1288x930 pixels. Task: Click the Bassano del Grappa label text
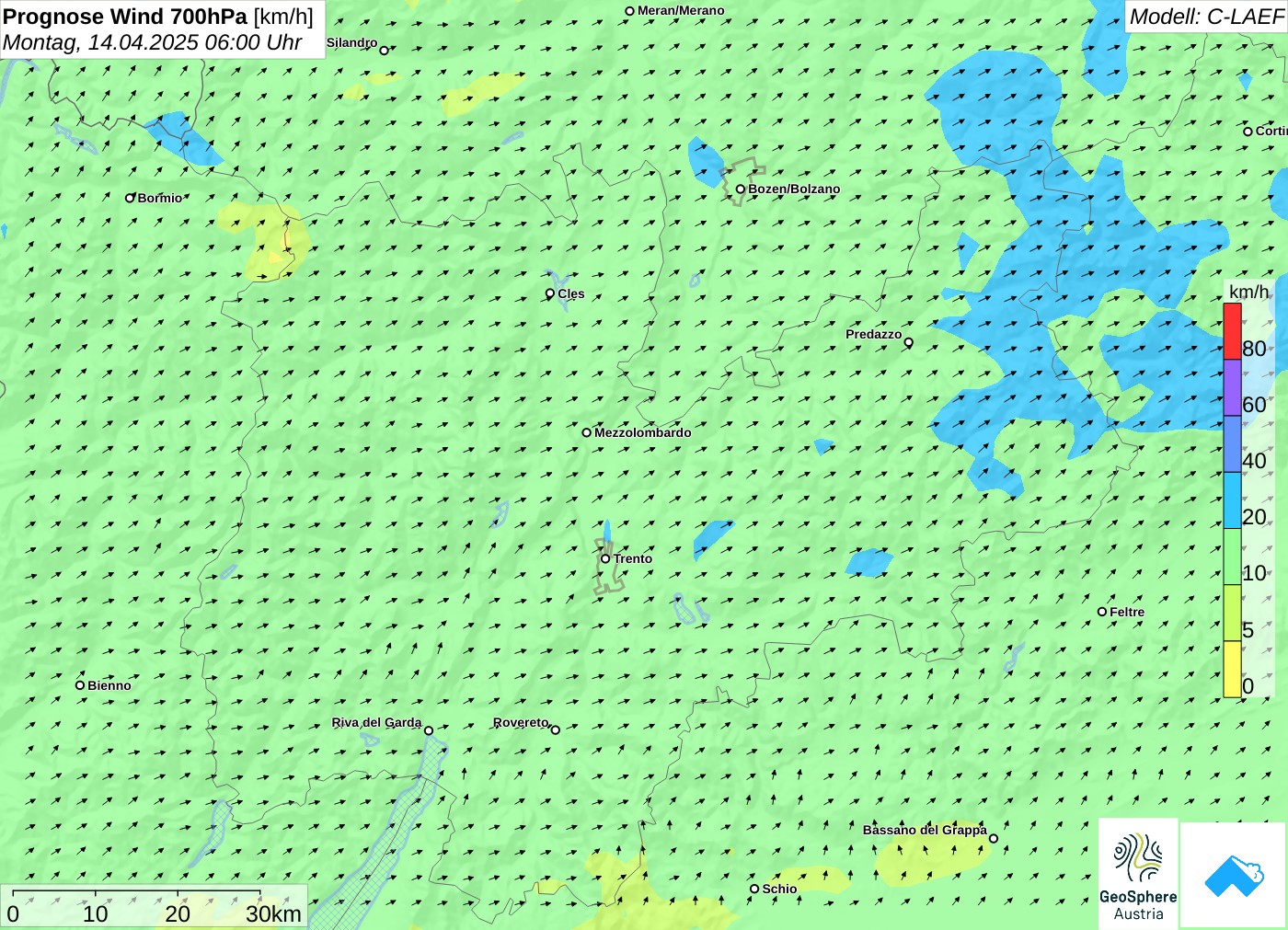[x=925, y=830]
